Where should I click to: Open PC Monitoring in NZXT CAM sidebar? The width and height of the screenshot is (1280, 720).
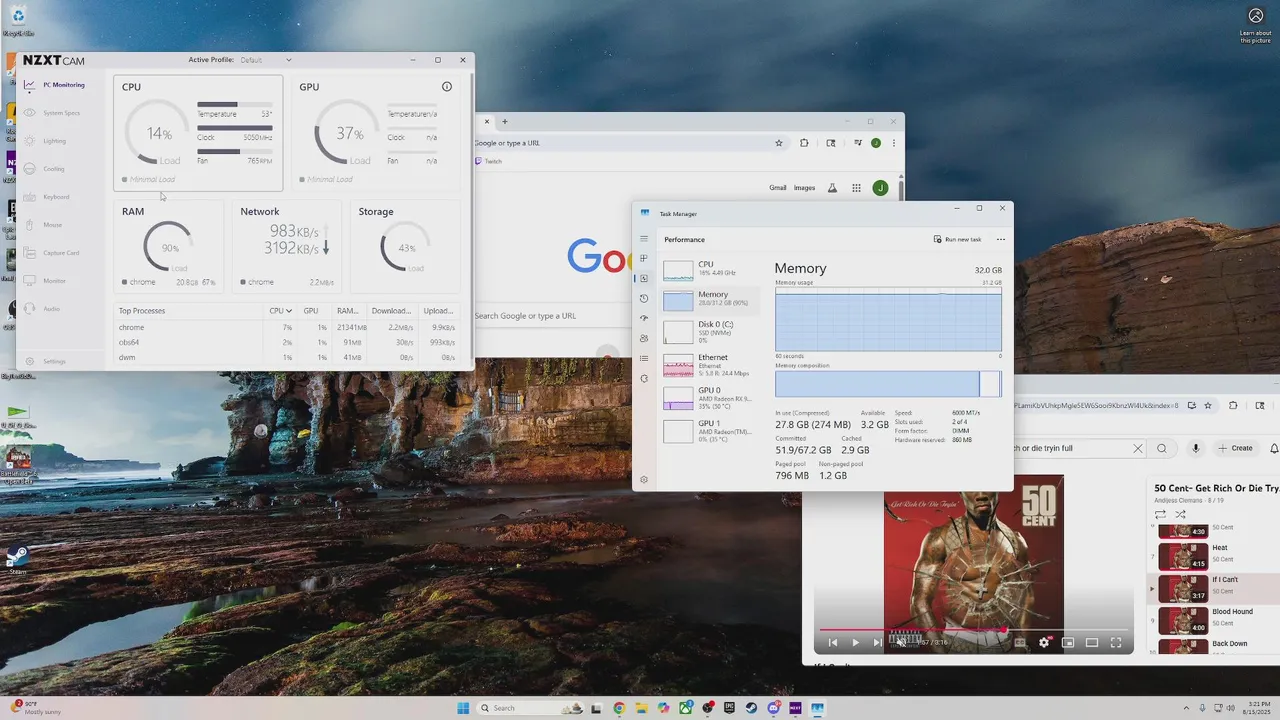[x=55, y=85]
